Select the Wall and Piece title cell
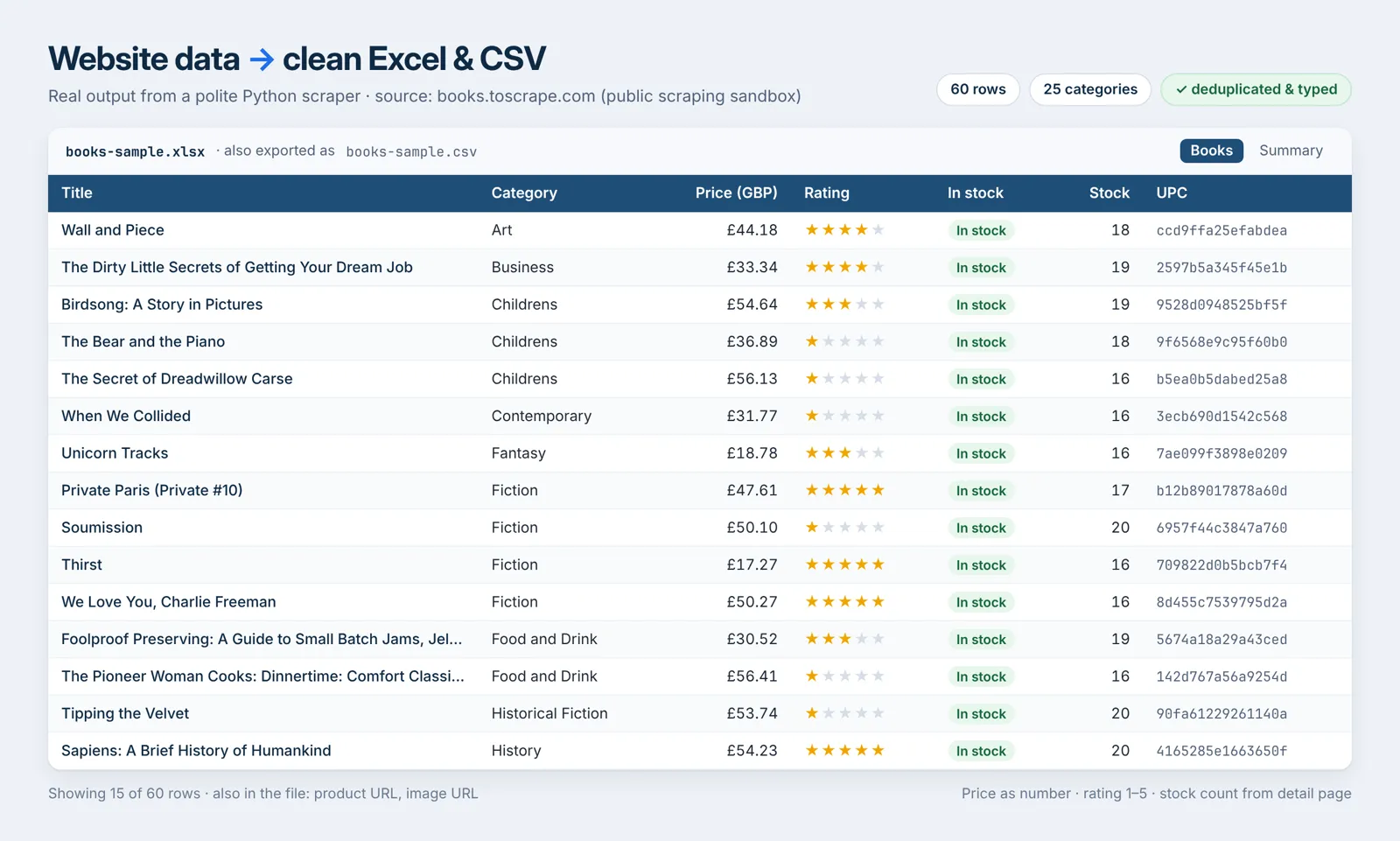Image resolution: width=1400 pixels, height=841 pixels. pos(113,230)
